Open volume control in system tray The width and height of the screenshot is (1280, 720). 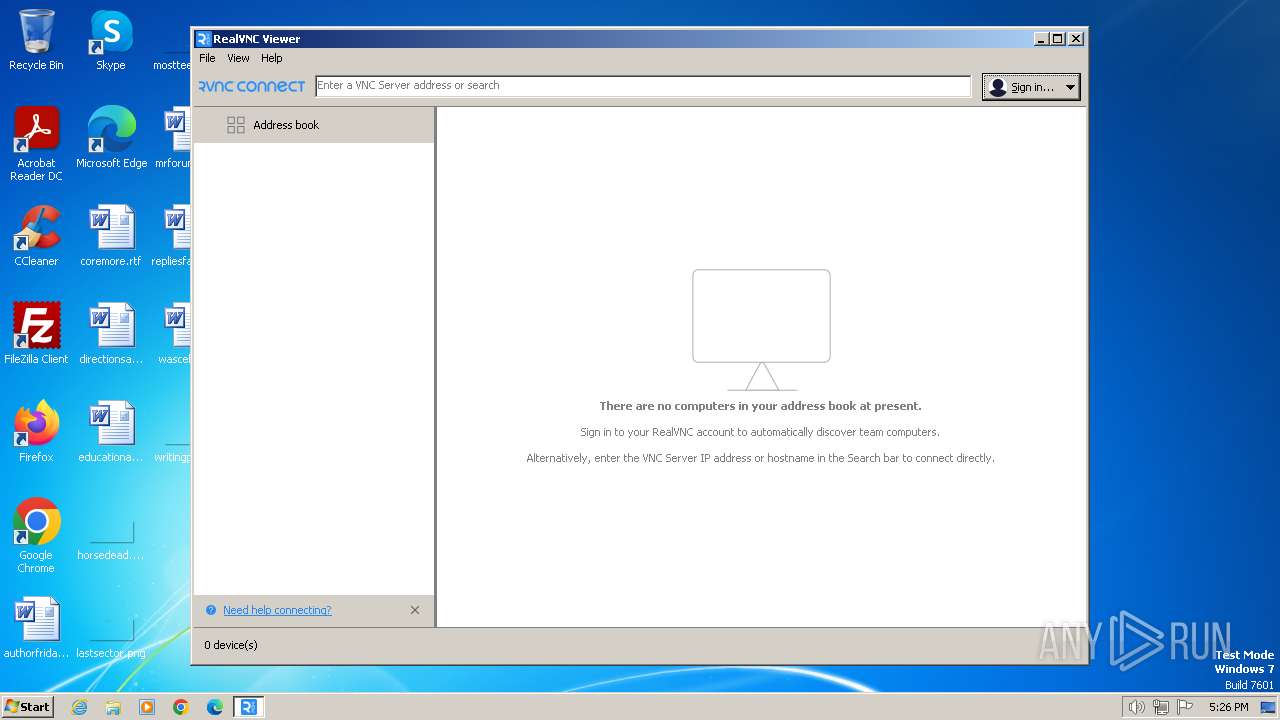click(x=1136, y=707)
